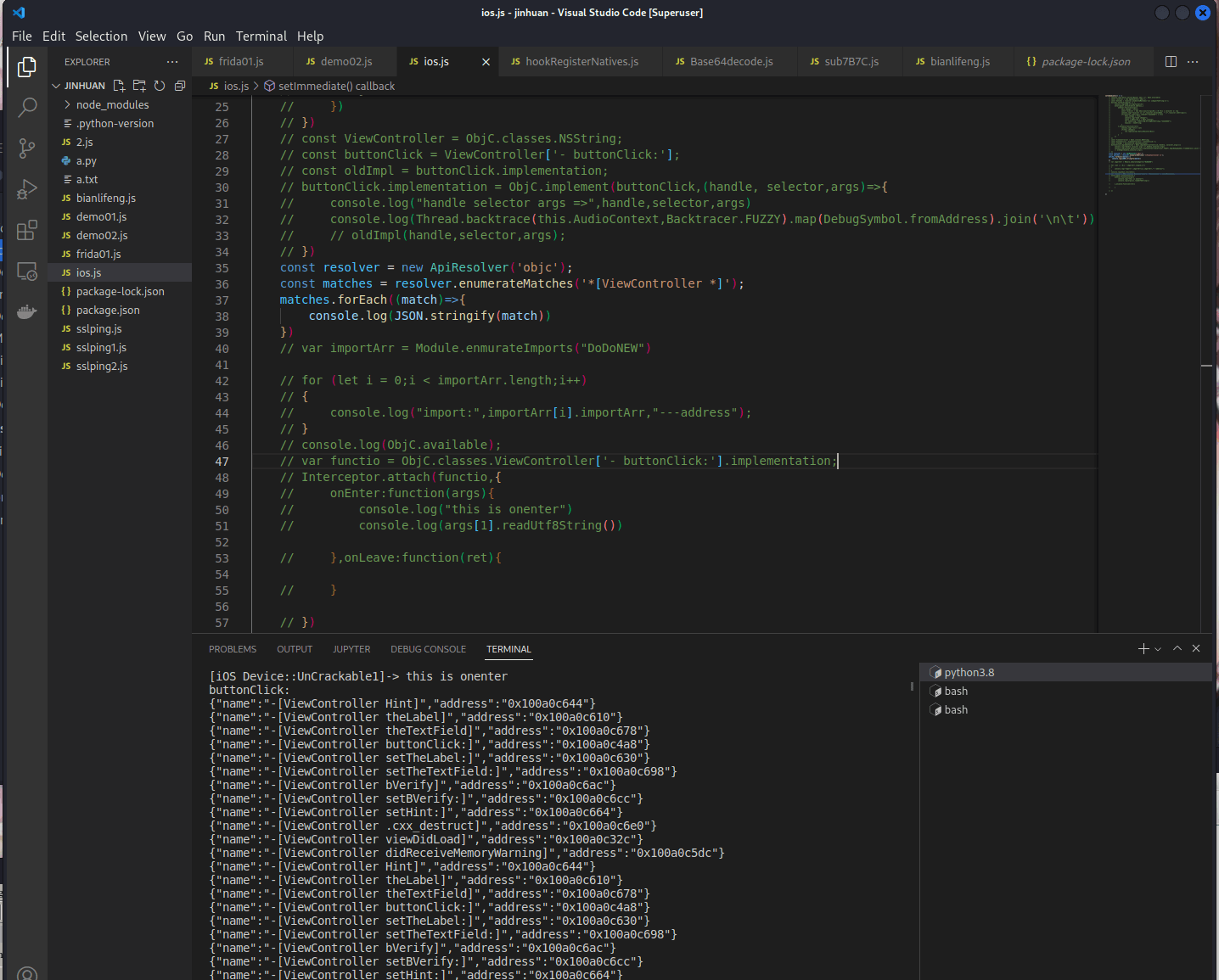Close the bottom terminal panel

click(x=1196, y=648)
